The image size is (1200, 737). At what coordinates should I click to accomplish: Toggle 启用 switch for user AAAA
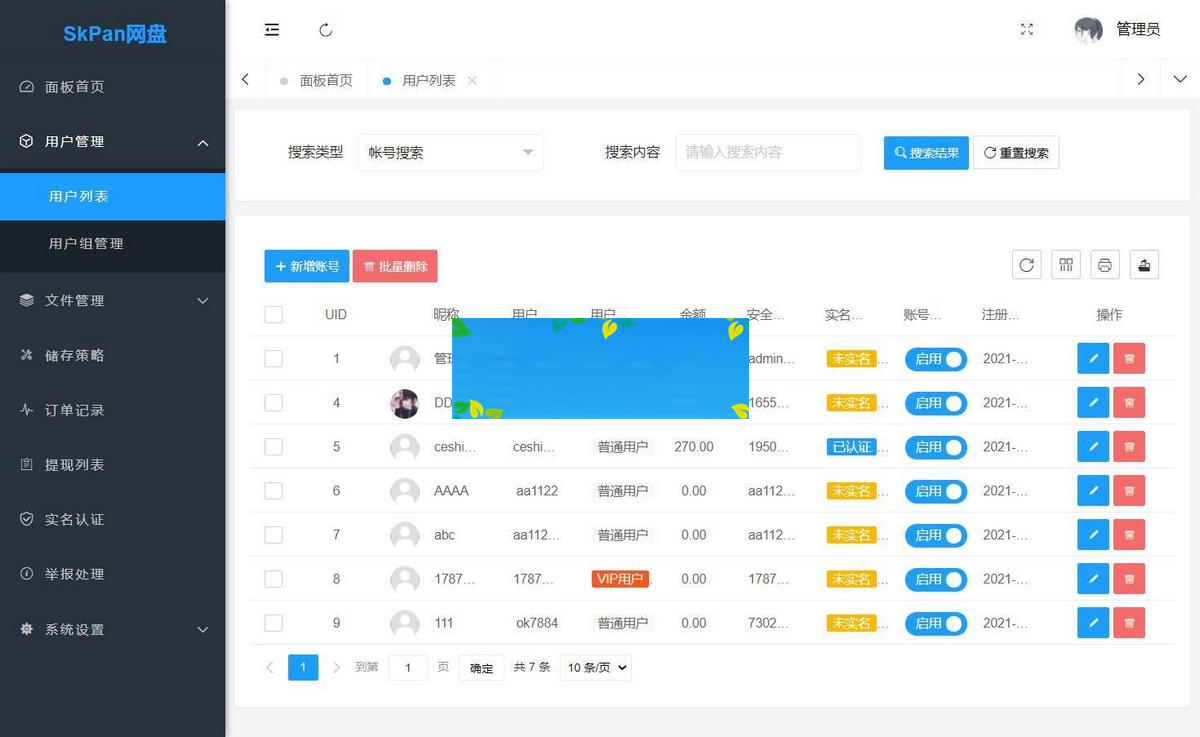point(935,491)
